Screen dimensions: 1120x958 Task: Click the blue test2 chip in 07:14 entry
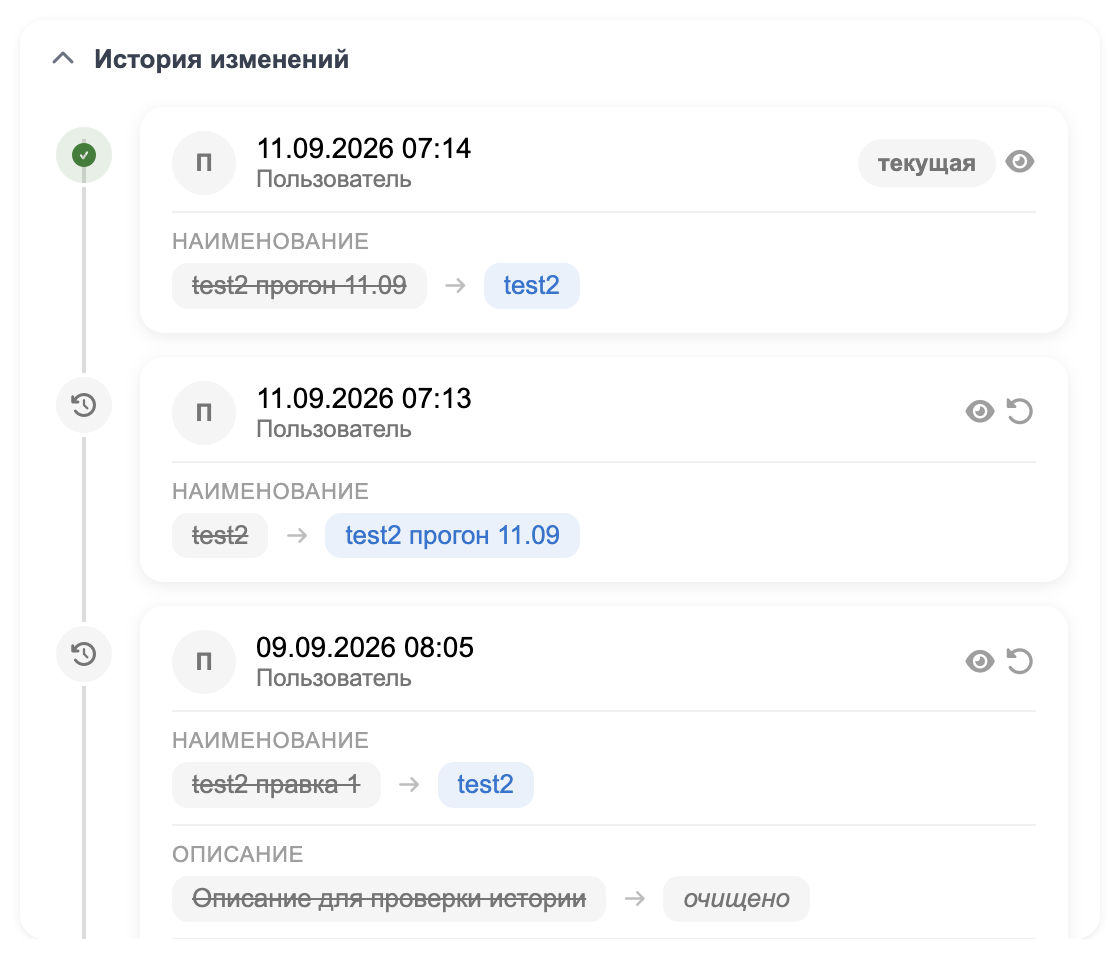click(531, 286)
